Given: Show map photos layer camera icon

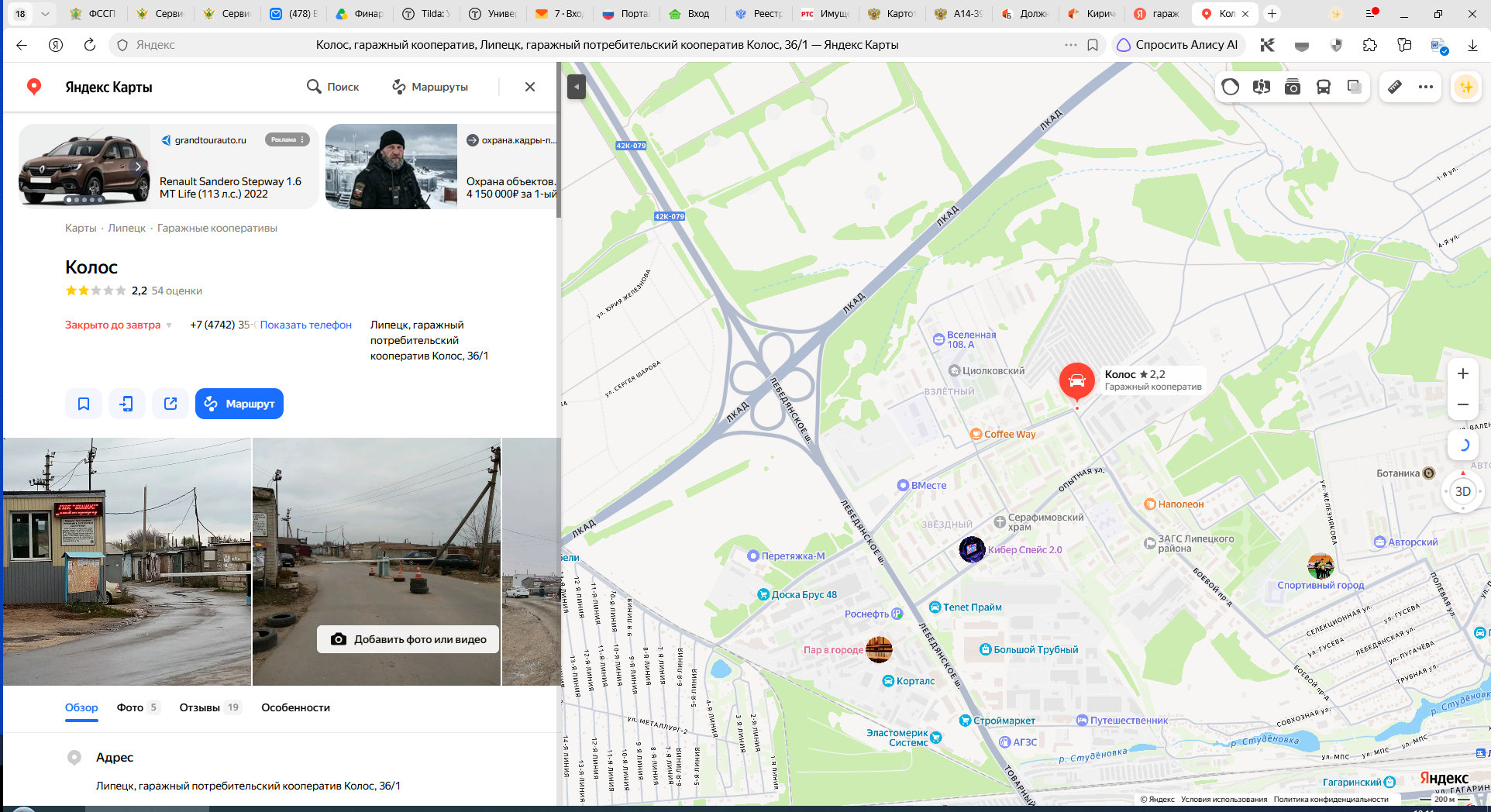Looking at the screenshot, I should tap(1293, 87).
